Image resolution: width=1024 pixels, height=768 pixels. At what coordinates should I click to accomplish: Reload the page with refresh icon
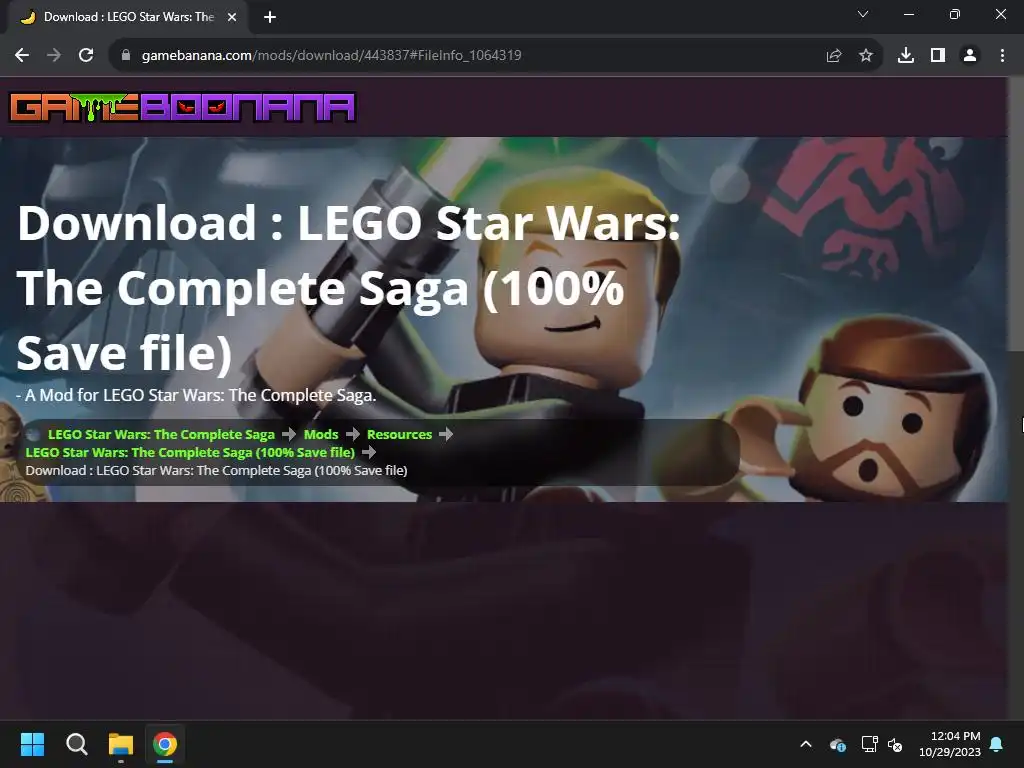pyautogui.click(x=86, y=56)
